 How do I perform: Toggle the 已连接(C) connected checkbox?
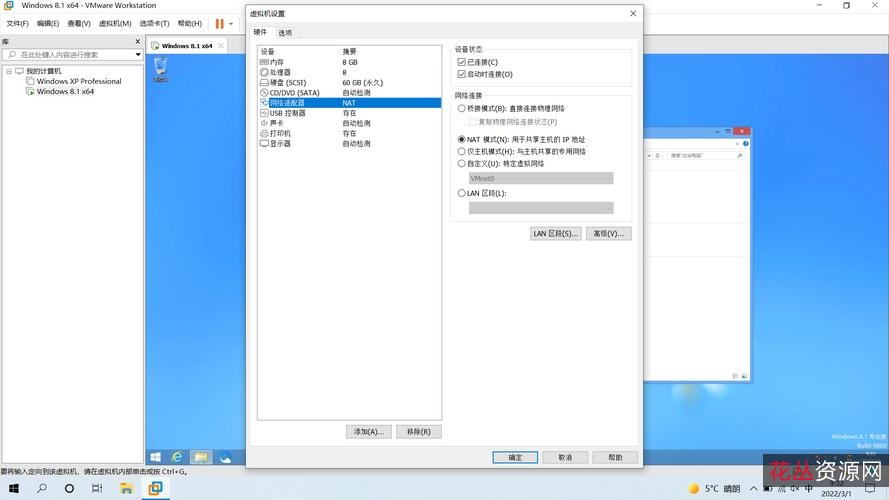pos(462,62)
